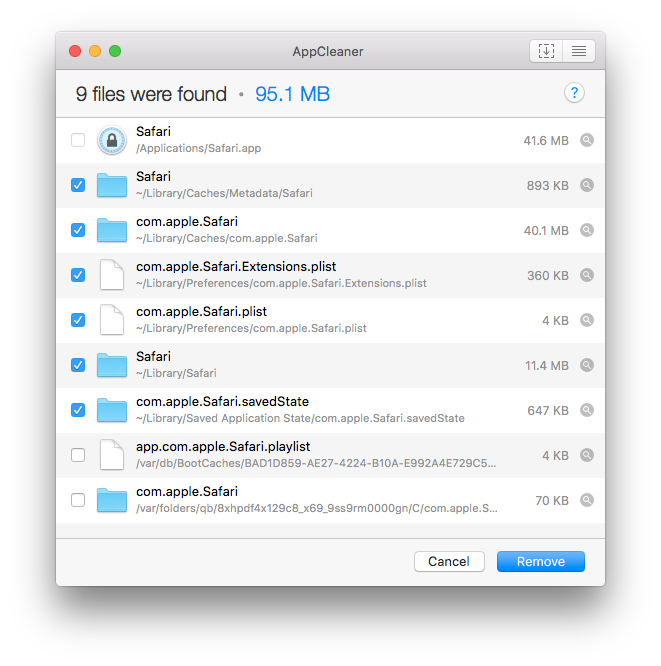Show the 893 KB Safari folder in Finder

587,185
